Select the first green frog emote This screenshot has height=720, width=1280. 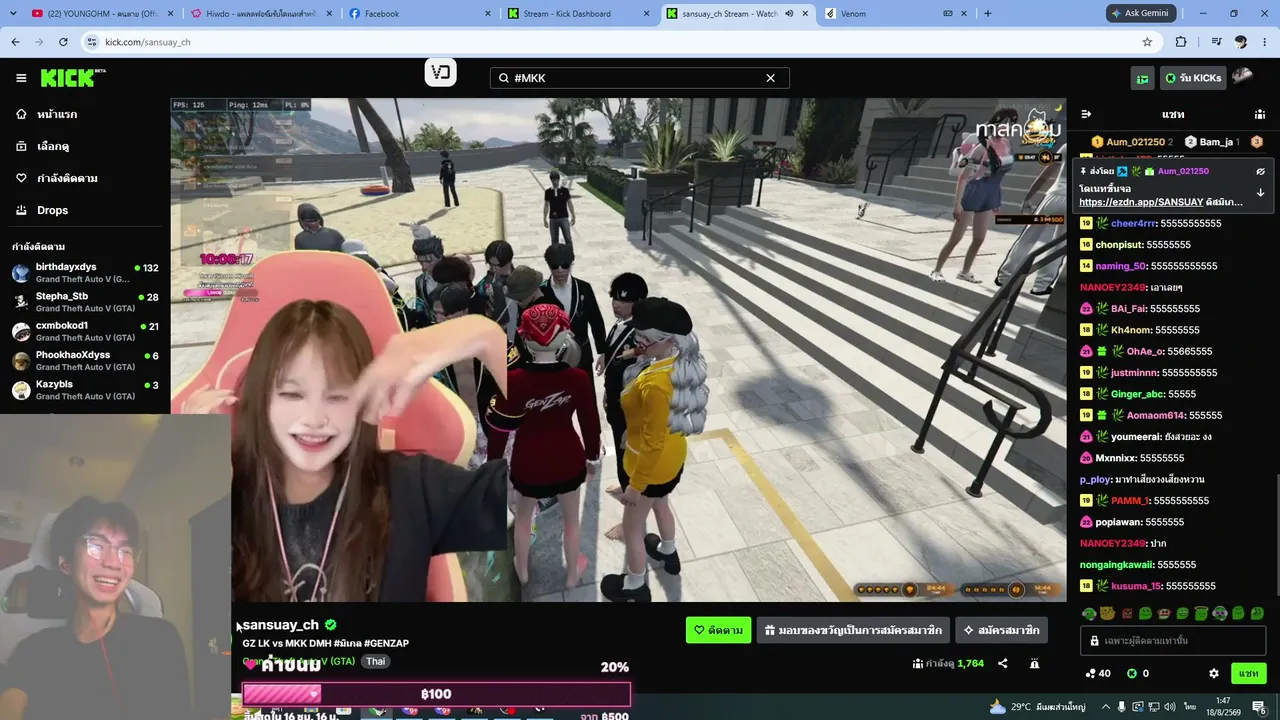[x=1089, y=613]
